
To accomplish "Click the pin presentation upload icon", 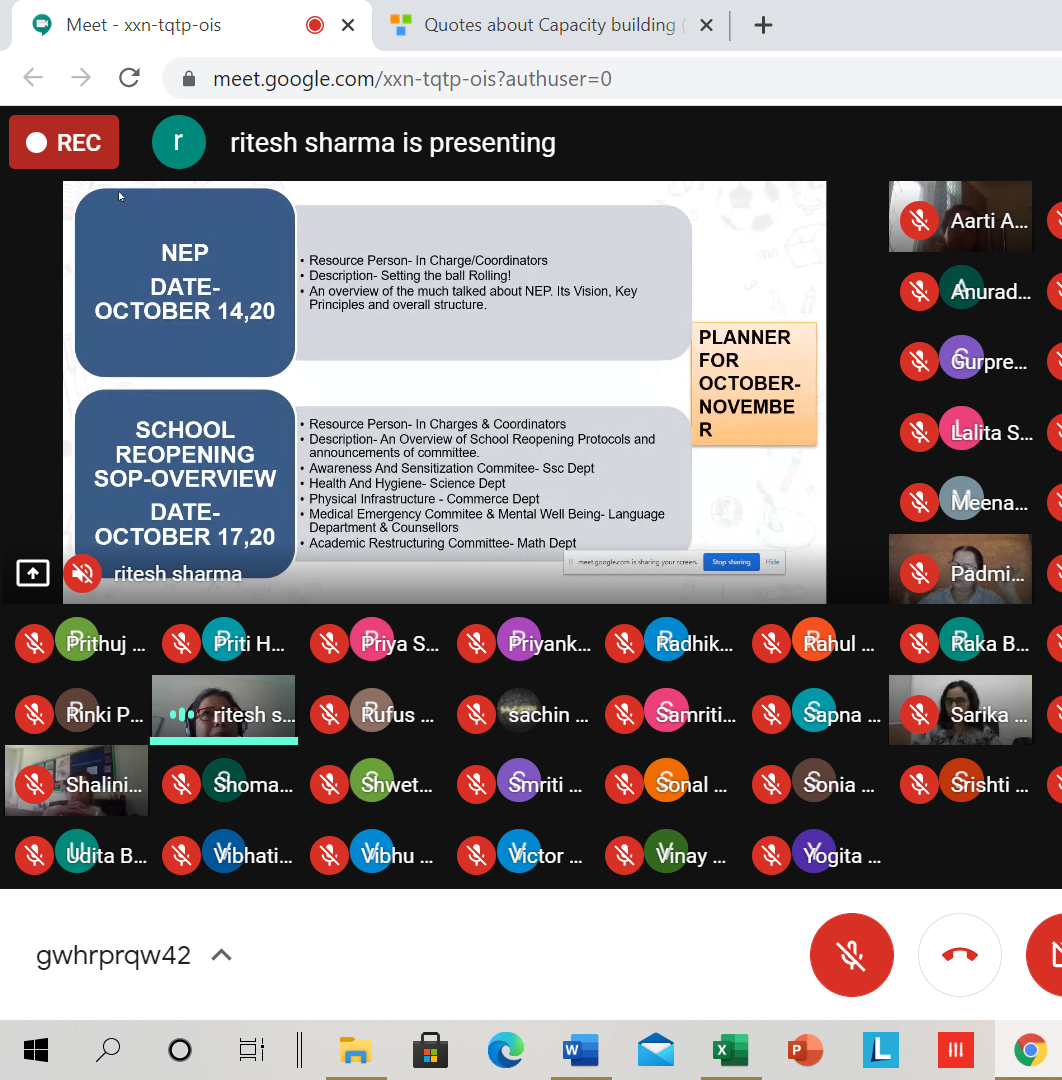I will (x=33, y=573).
